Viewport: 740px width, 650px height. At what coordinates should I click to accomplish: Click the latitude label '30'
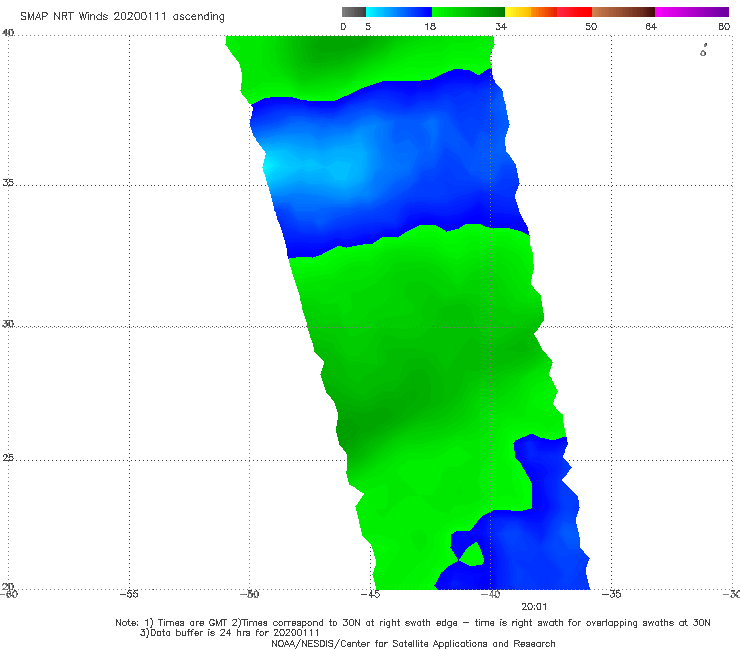[x=8, y=324]
